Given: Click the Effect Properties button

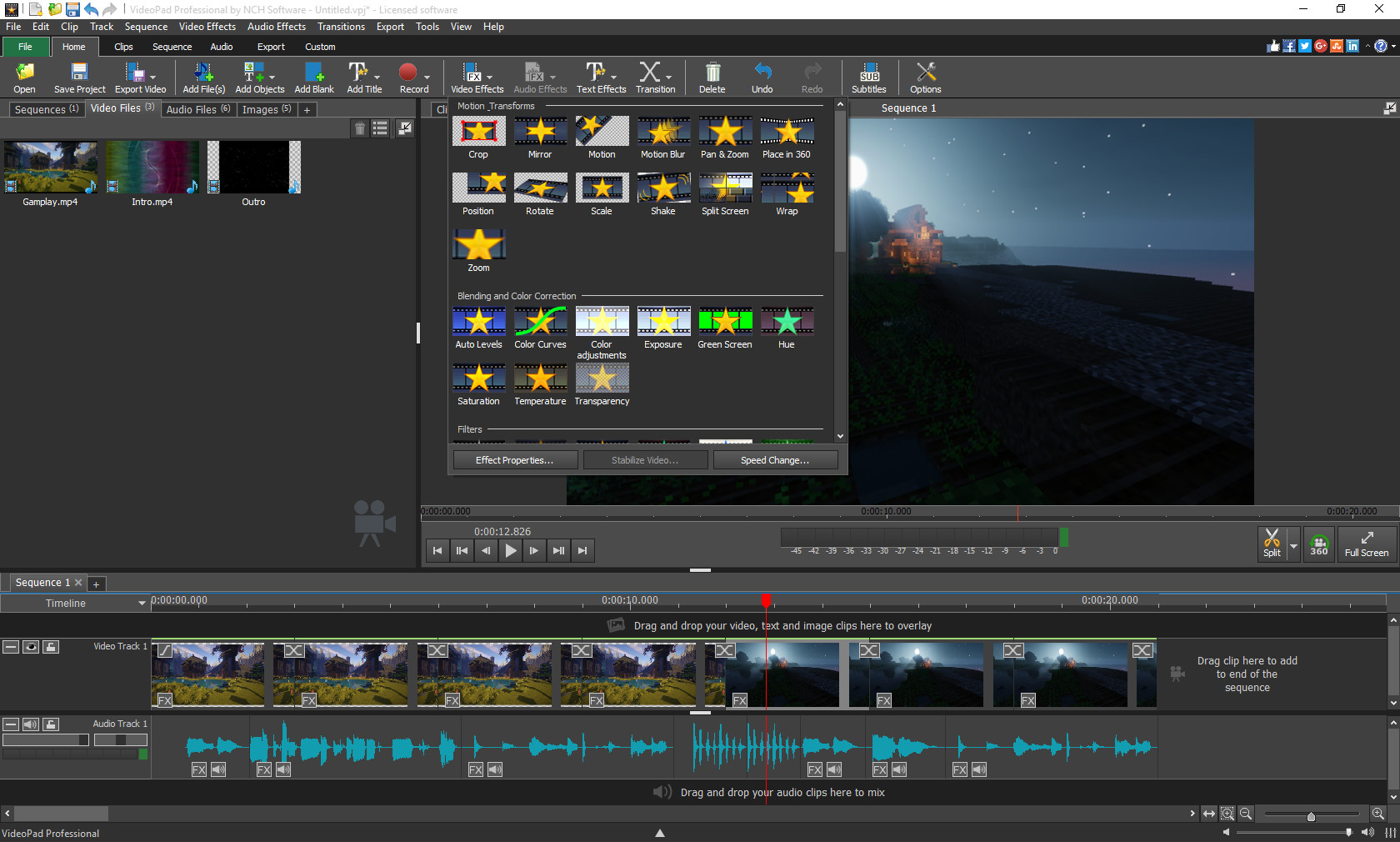Looking at the screenshot, I should (515, 459).
